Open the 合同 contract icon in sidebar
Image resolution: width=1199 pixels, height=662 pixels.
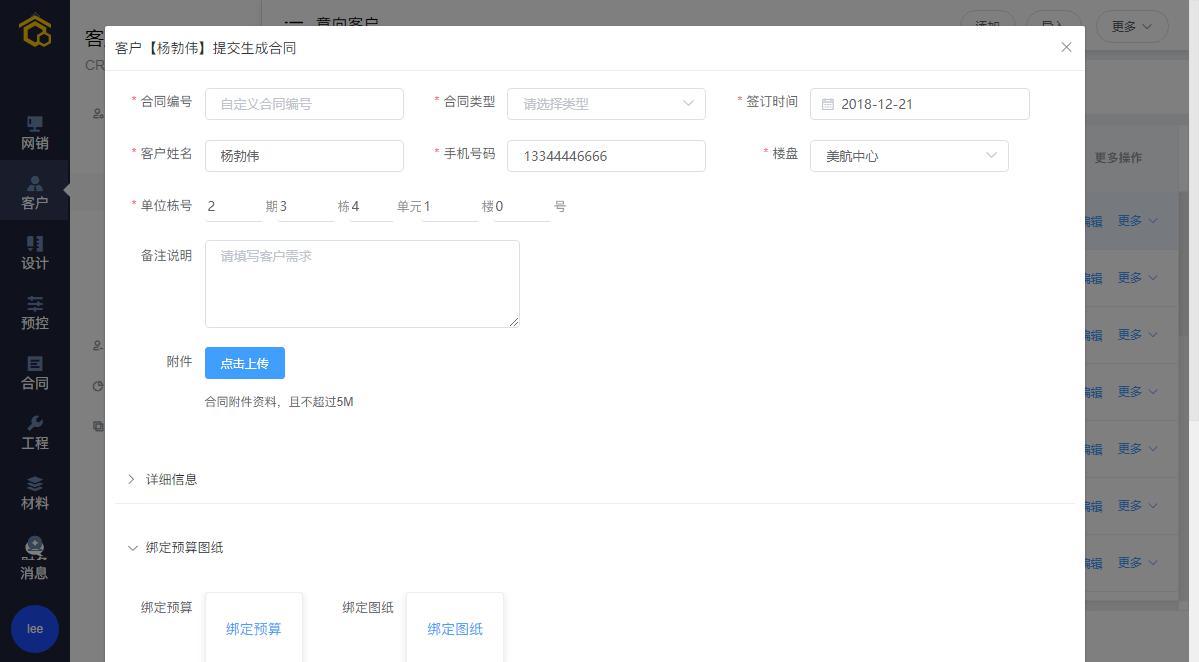tap(35, 364)
